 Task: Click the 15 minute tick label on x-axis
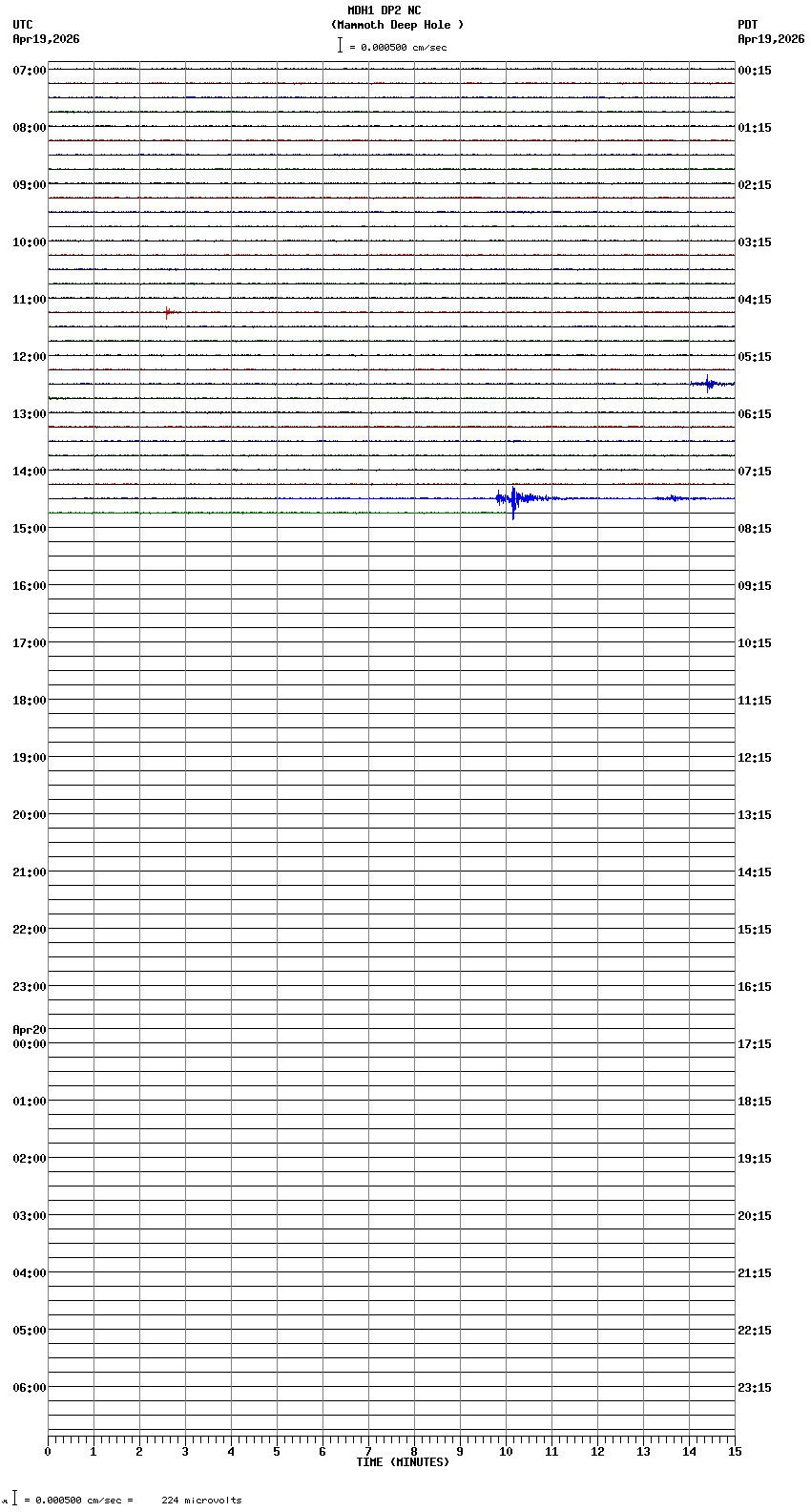735,1453
